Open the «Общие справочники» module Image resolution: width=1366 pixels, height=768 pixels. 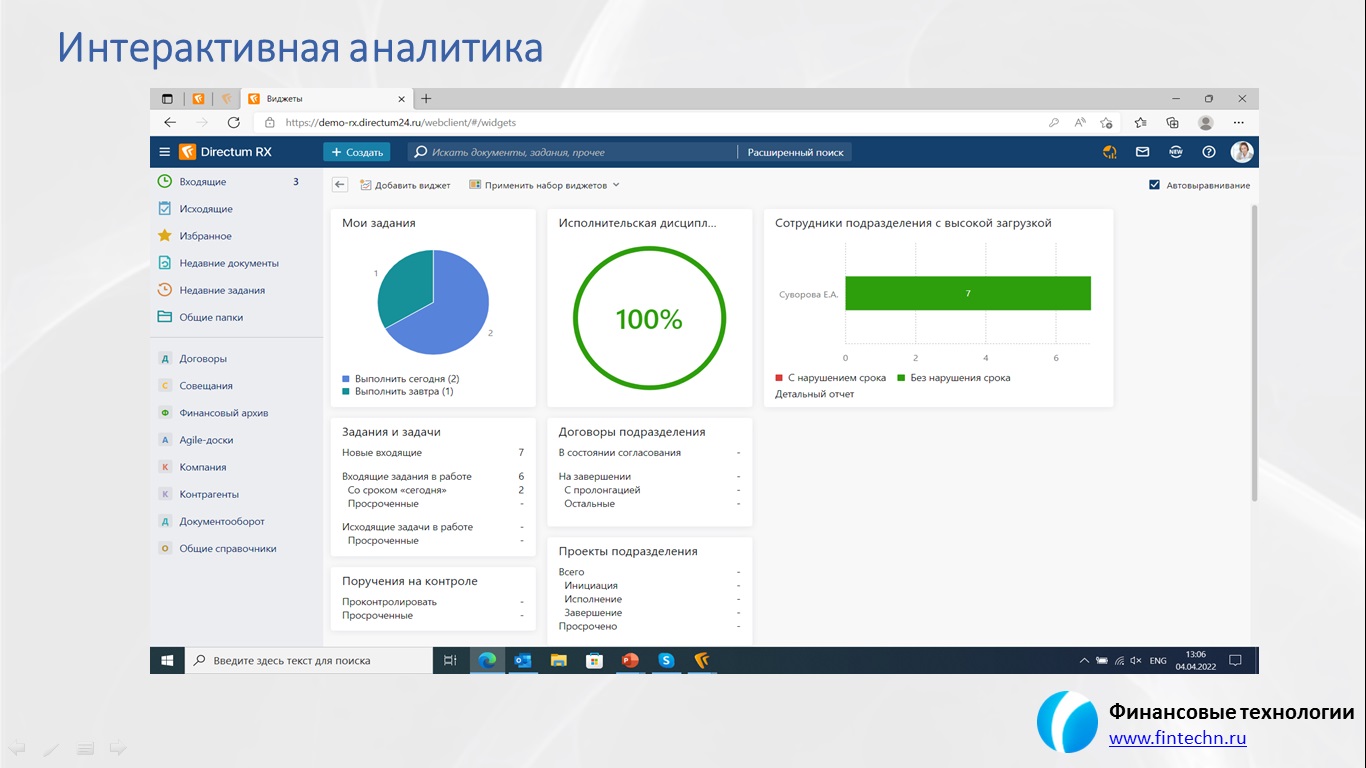point(228,548)
